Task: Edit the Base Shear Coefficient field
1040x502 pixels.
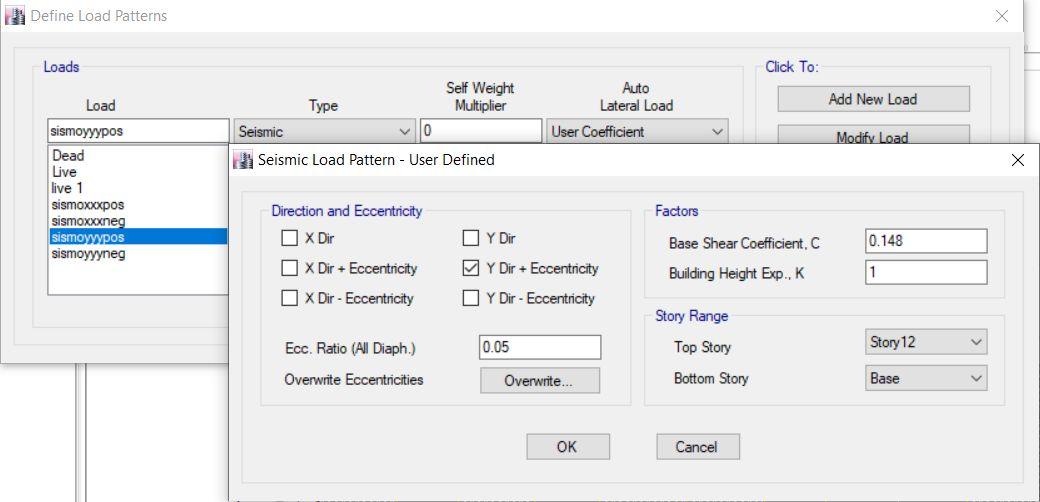Action: [925, 241]
